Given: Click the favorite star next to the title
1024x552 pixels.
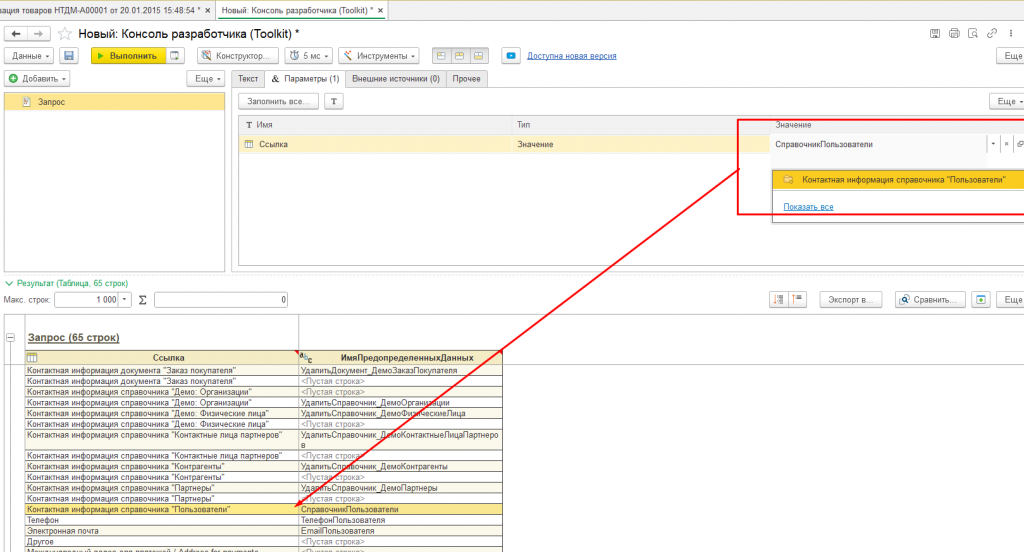Looking at the screenshot, I should (65, 34).
